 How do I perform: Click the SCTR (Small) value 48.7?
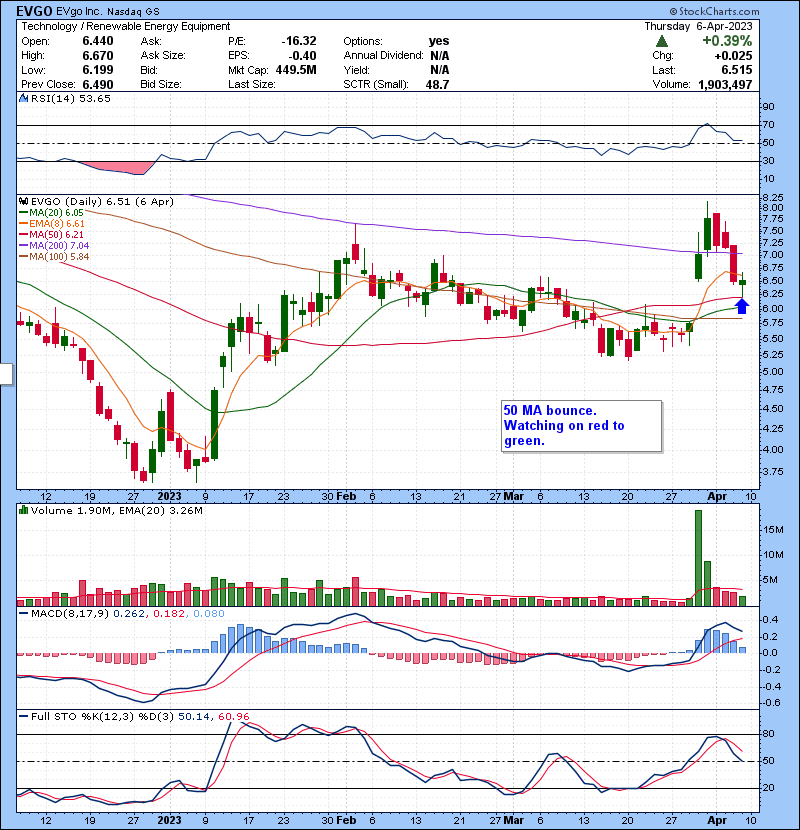coord(437,84)
